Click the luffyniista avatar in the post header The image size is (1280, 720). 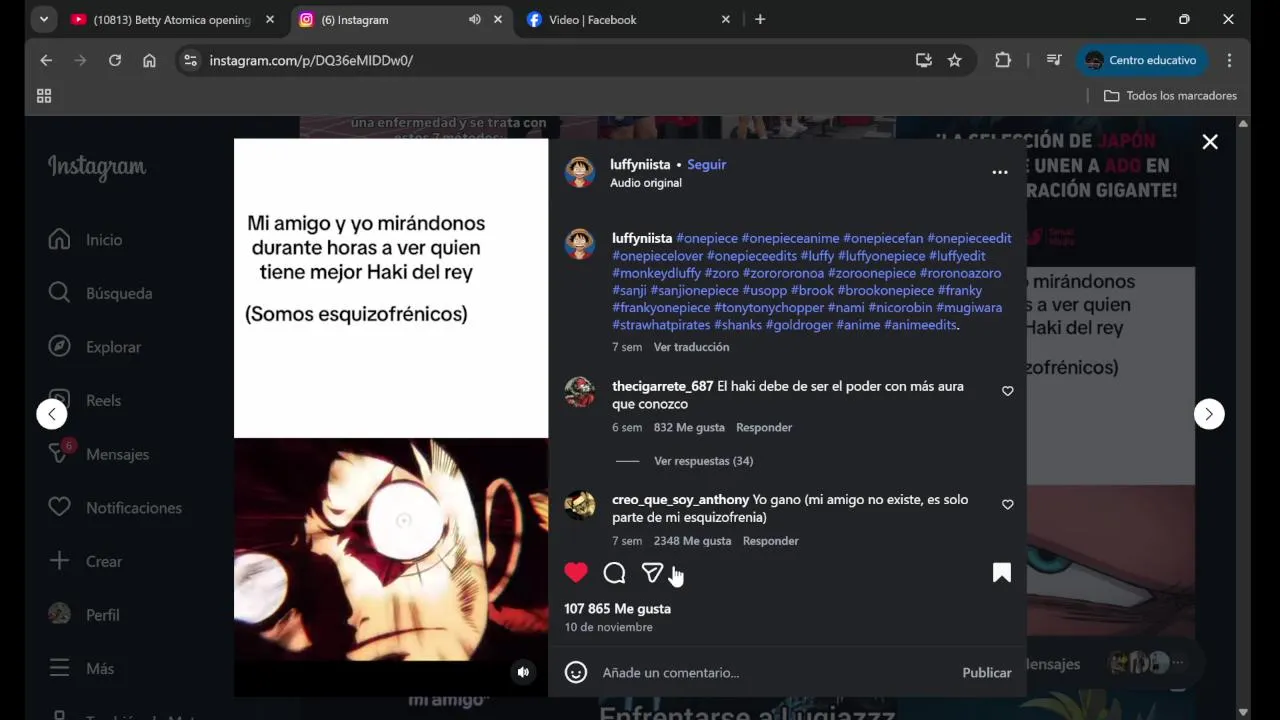580,172
